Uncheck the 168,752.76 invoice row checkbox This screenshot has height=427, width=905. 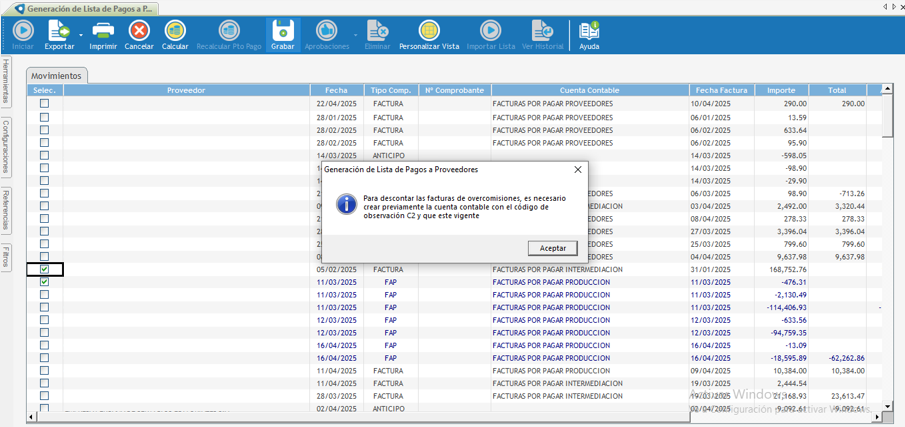(x=44, y=269)
